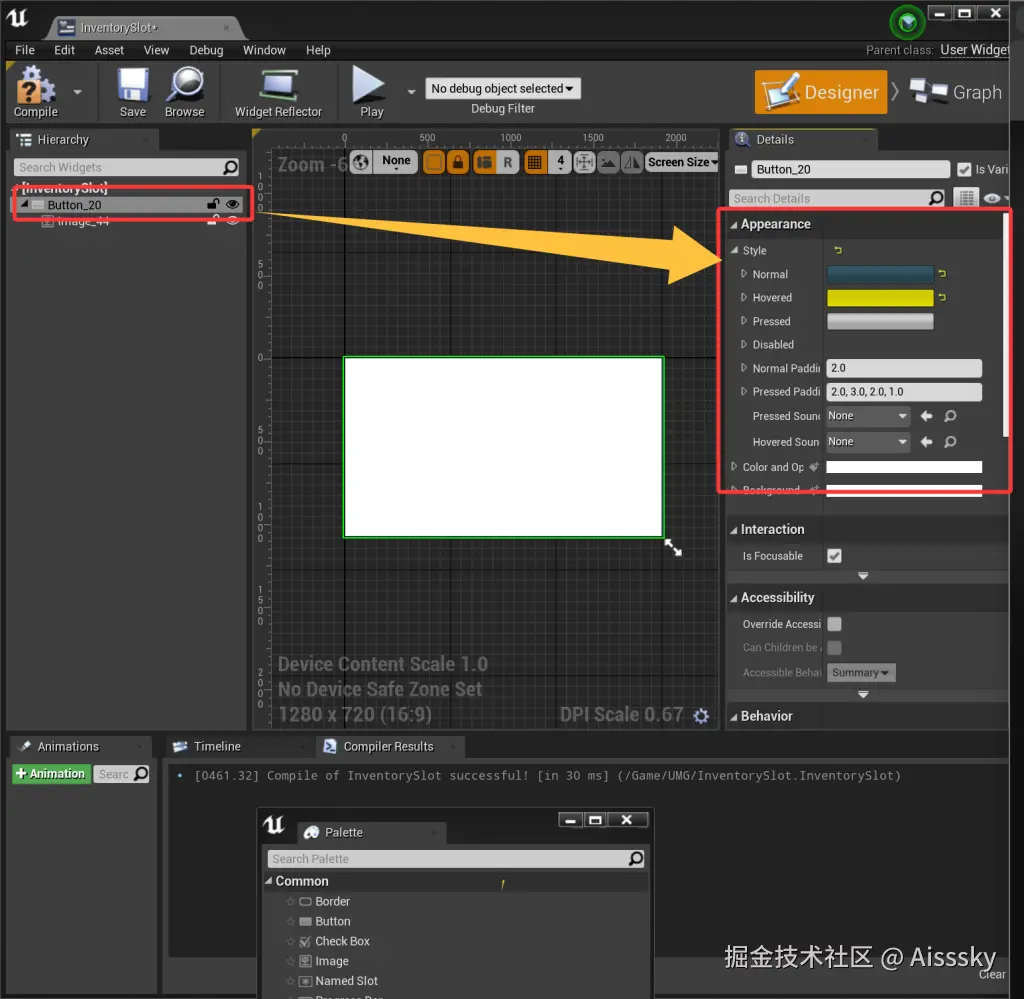Open the Debug menu
The image size is (1024, 999).
pos(206,50)
